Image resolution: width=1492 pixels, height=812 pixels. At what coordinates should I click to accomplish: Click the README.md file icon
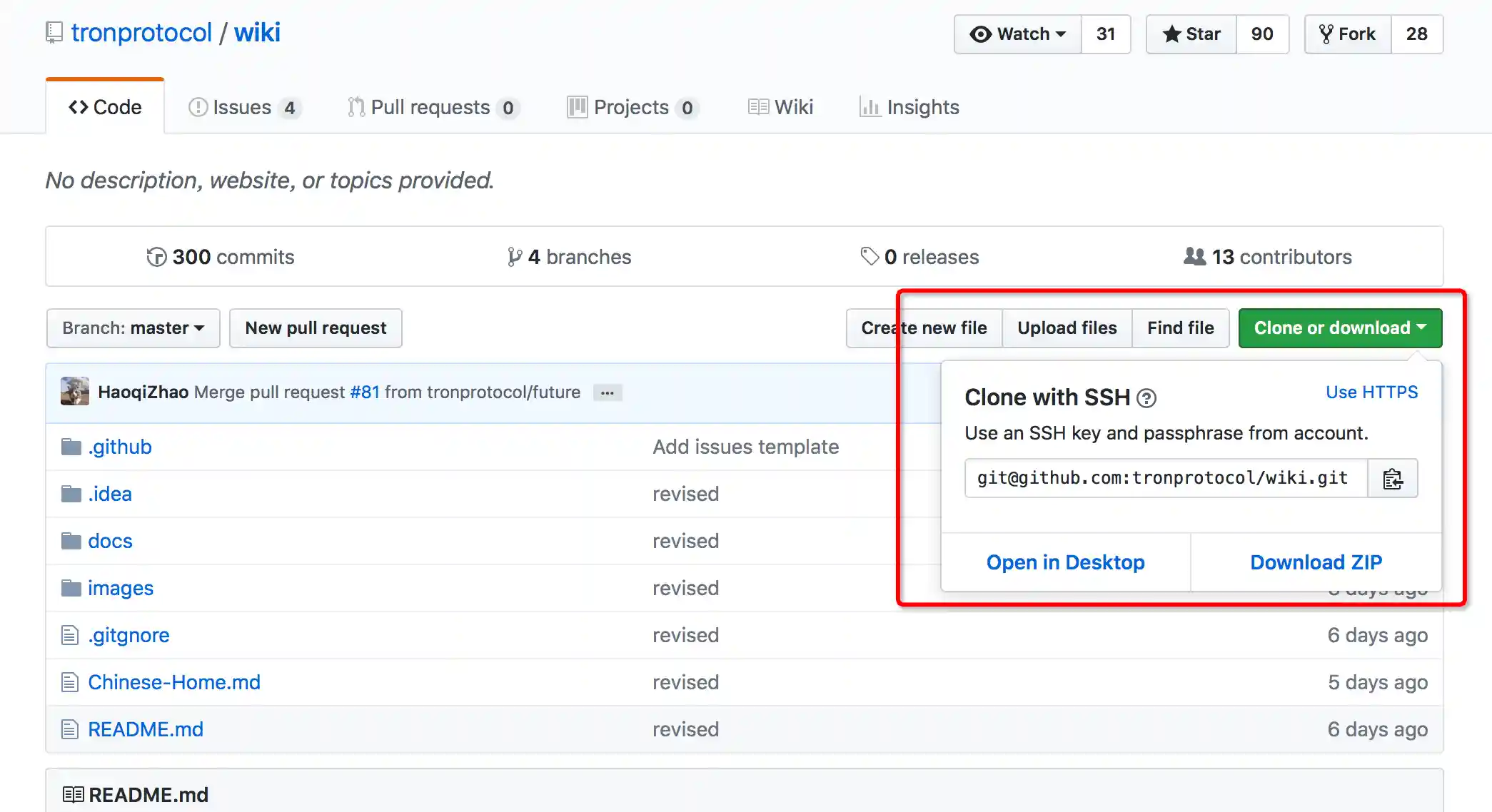click(x=69, y=729)
